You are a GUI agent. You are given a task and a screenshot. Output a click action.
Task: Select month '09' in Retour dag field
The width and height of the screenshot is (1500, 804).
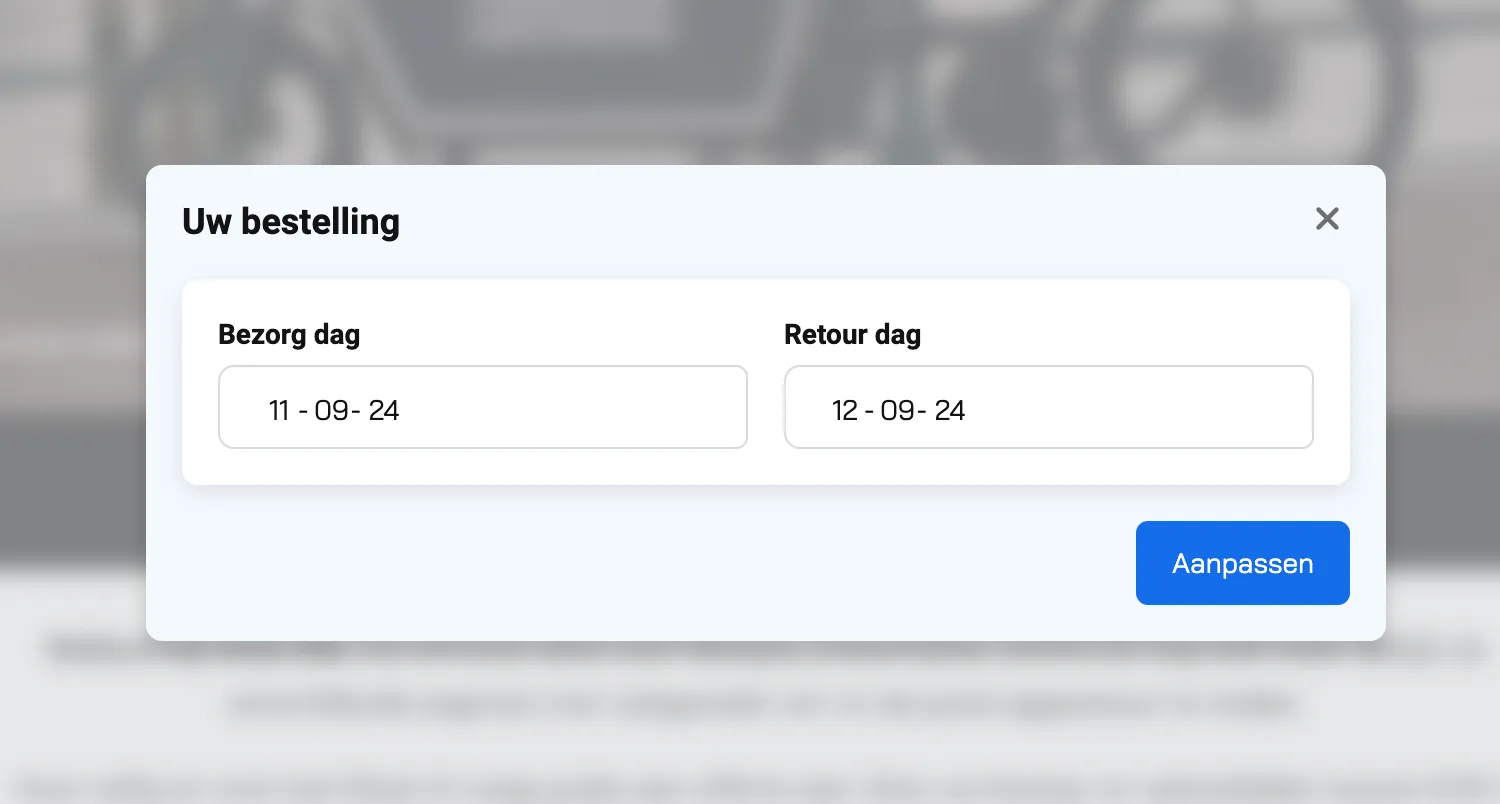(897, 410)
